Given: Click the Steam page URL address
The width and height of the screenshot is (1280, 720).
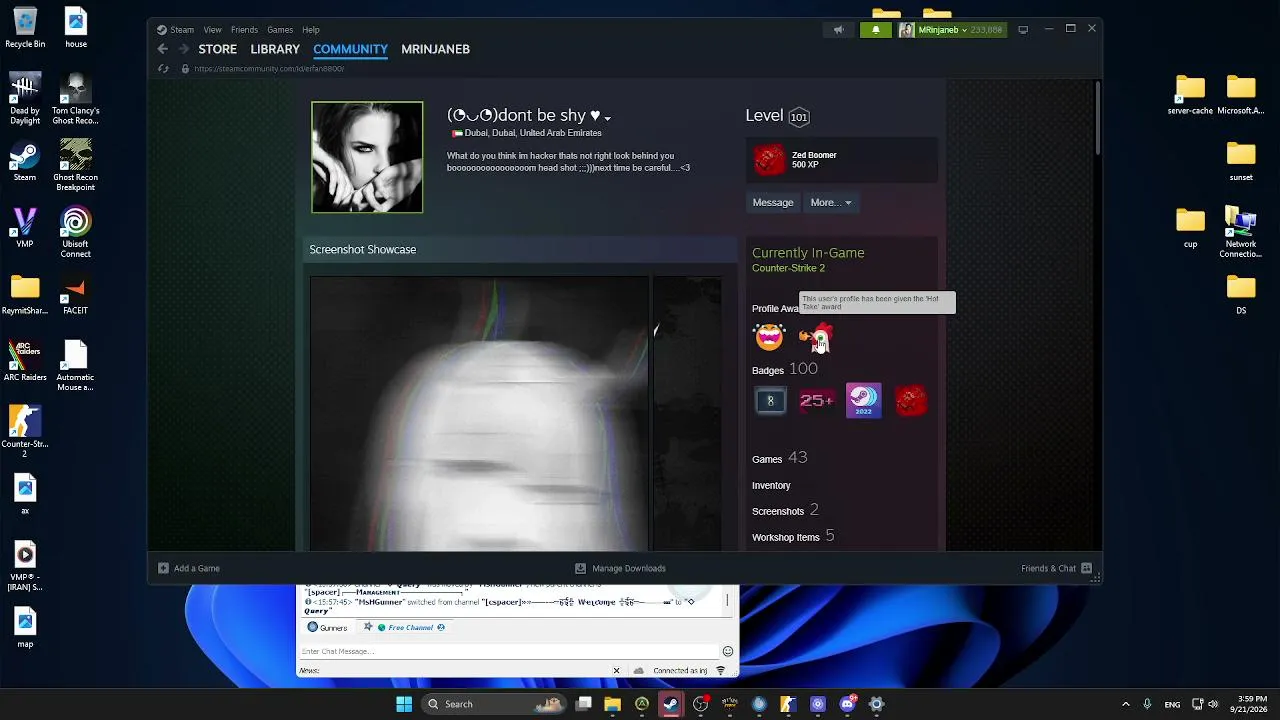Looking at the screenshot, I should 269,69.
